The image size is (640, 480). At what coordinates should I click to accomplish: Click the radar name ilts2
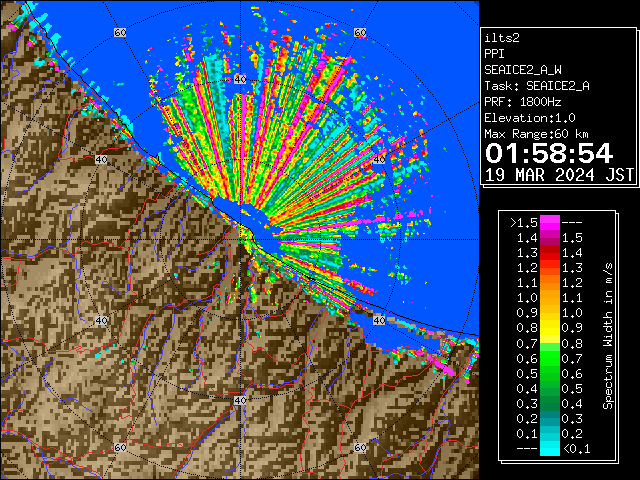[502, 38]
